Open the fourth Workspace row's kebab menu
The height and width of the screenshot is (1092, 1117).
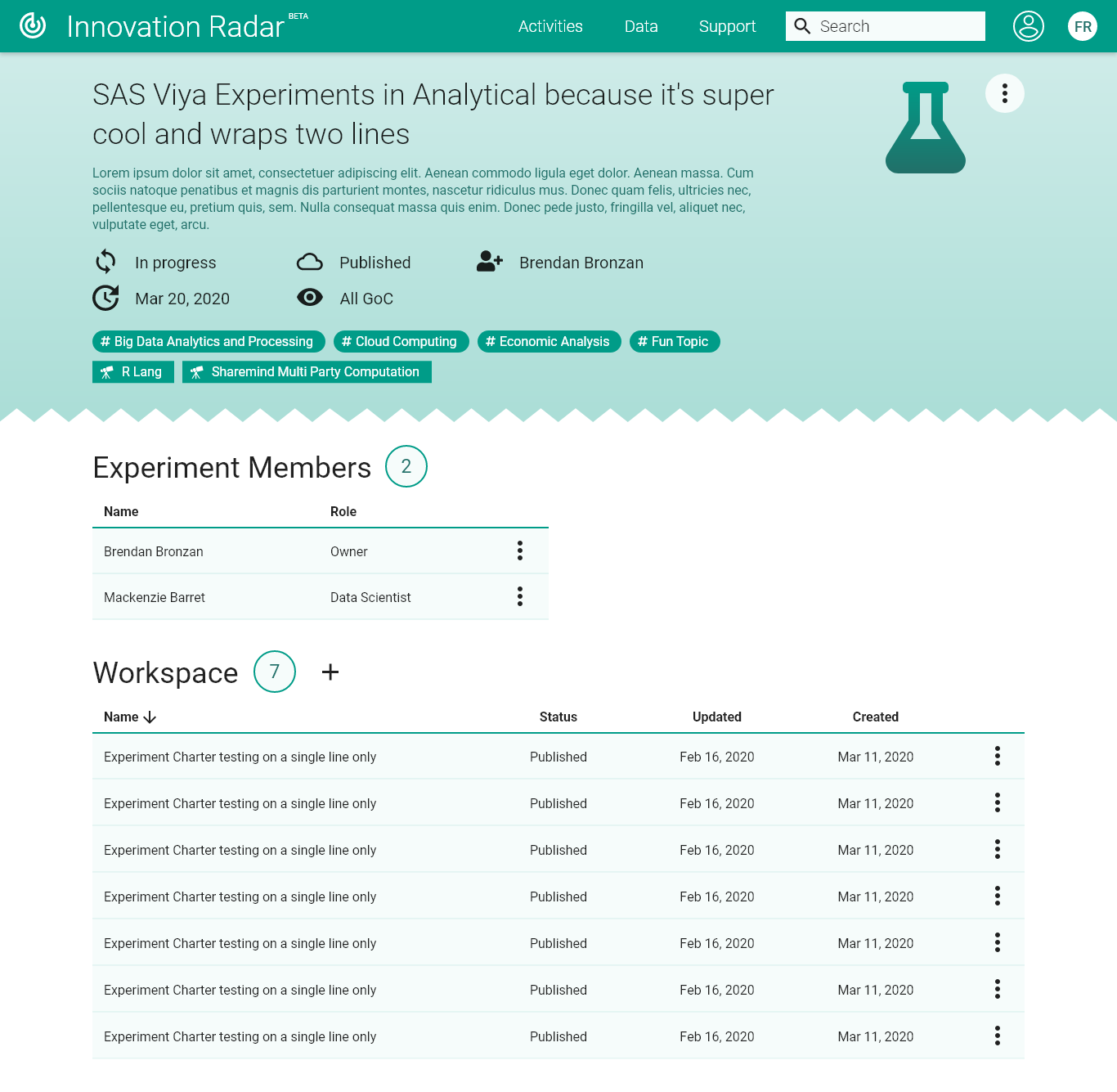point(998,896)
